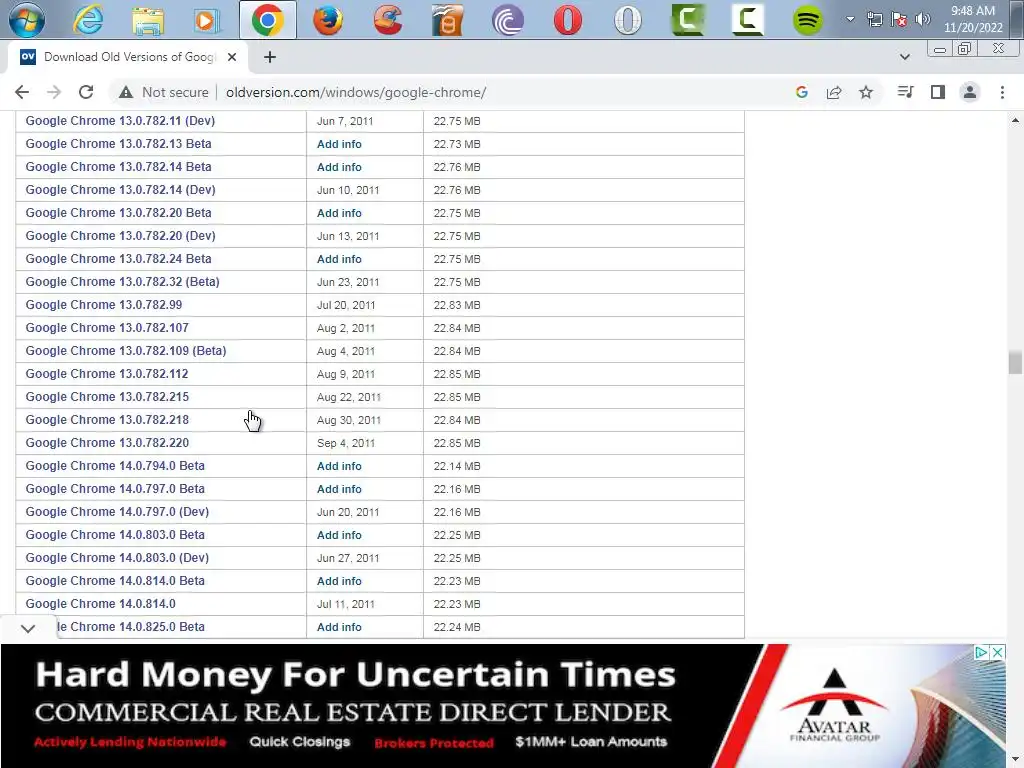
Task: Open Google Chrome 13.0.782.11 (Dev) link
Action: (x=120, y=121)
